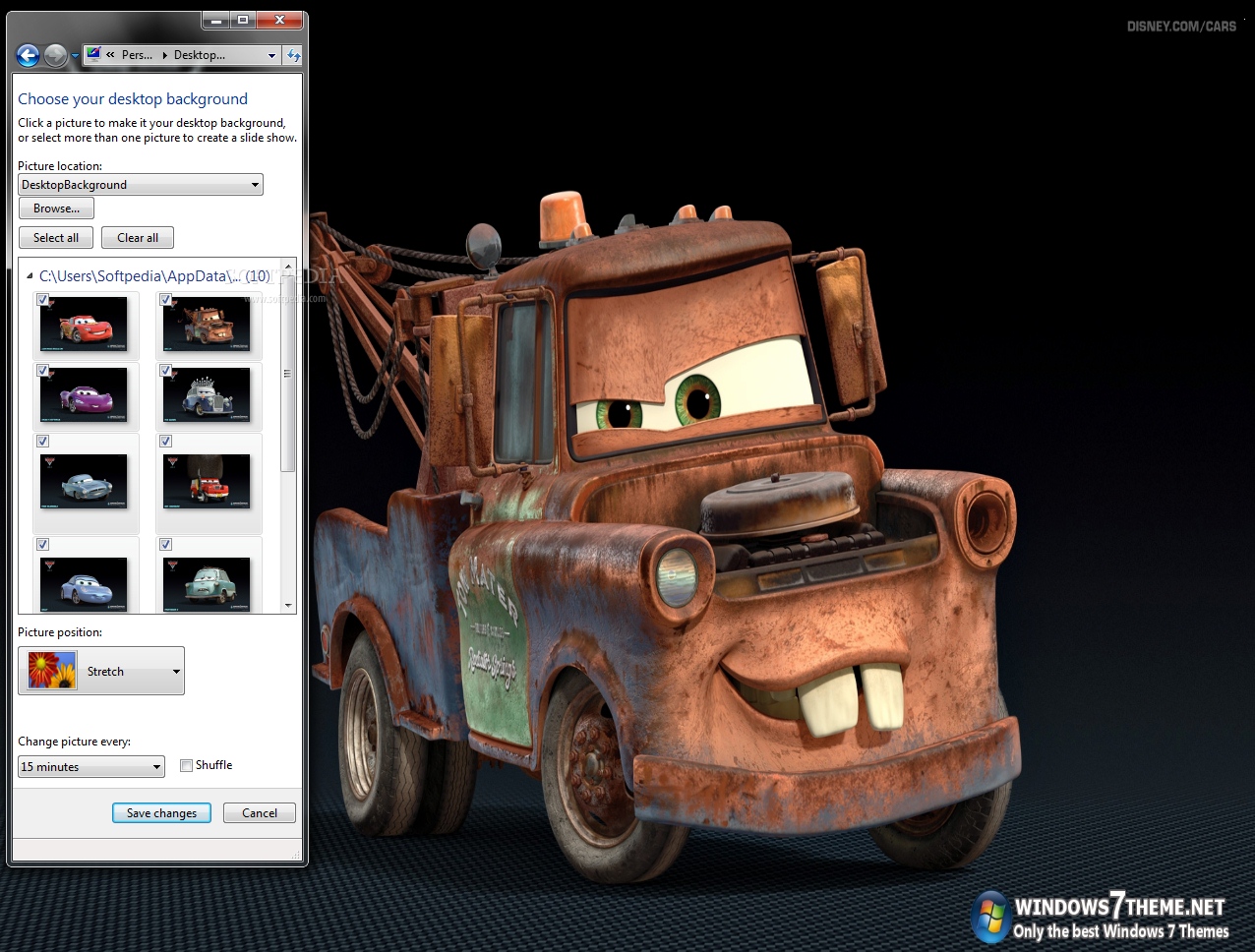Uncheck the purple car wallpaper checkbox
The width and height of the screenshot is (1255, 952).
[43, 371]
